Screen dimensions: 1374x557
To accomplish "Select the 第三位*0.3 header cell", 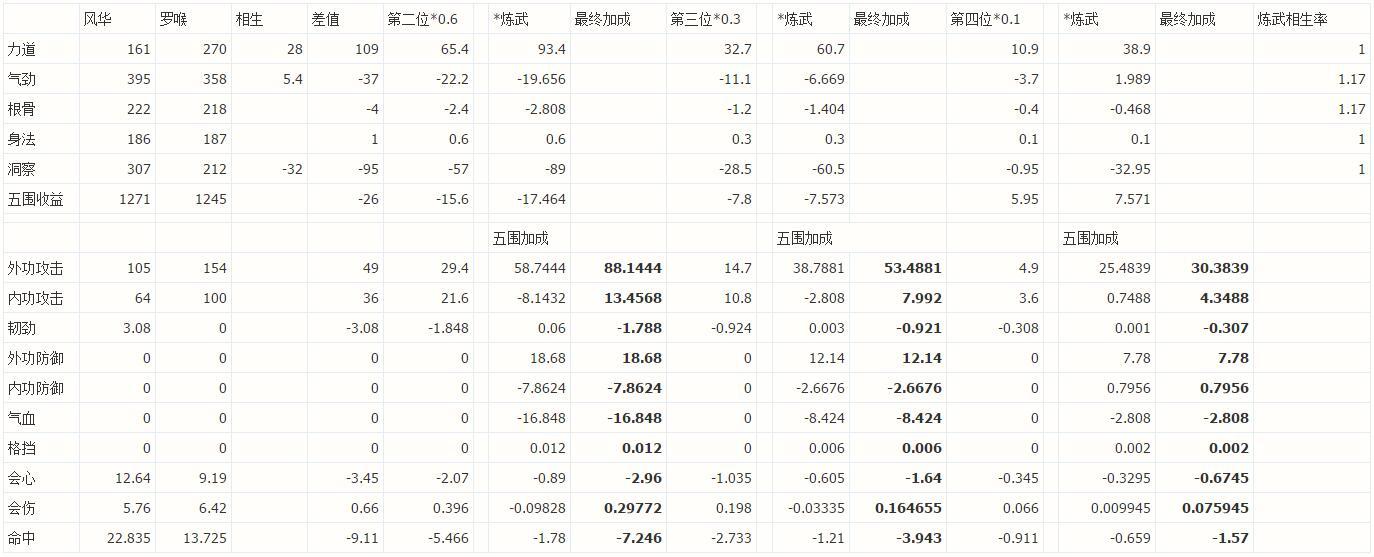I will (706, 19).
